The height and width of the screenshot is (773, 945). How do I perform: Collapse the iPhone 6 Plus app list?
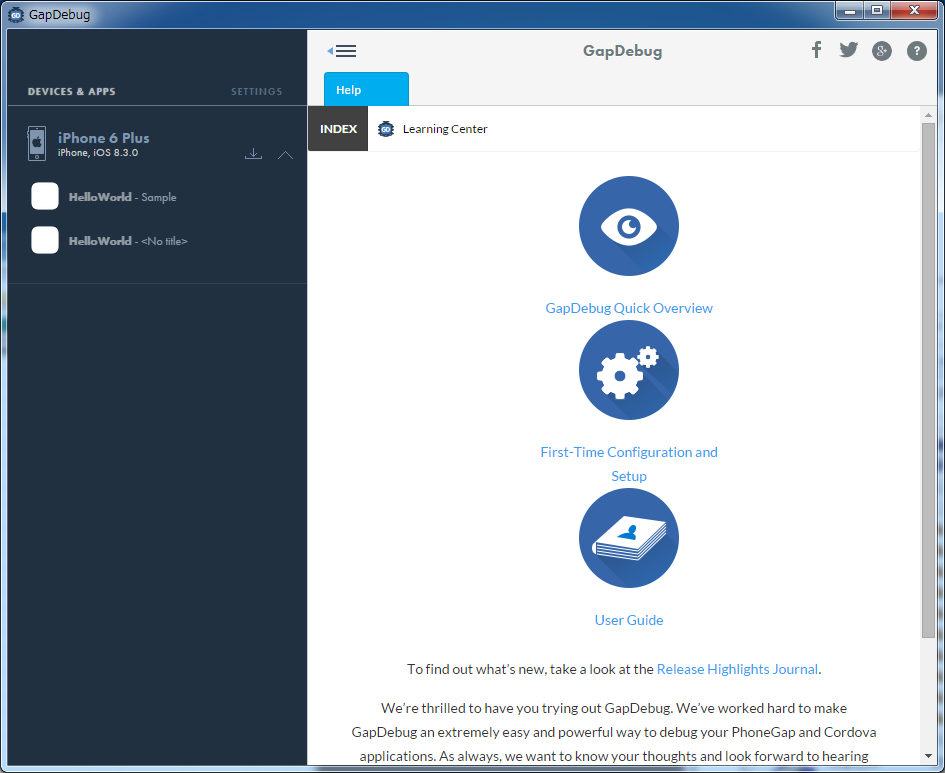coord(285,155)
